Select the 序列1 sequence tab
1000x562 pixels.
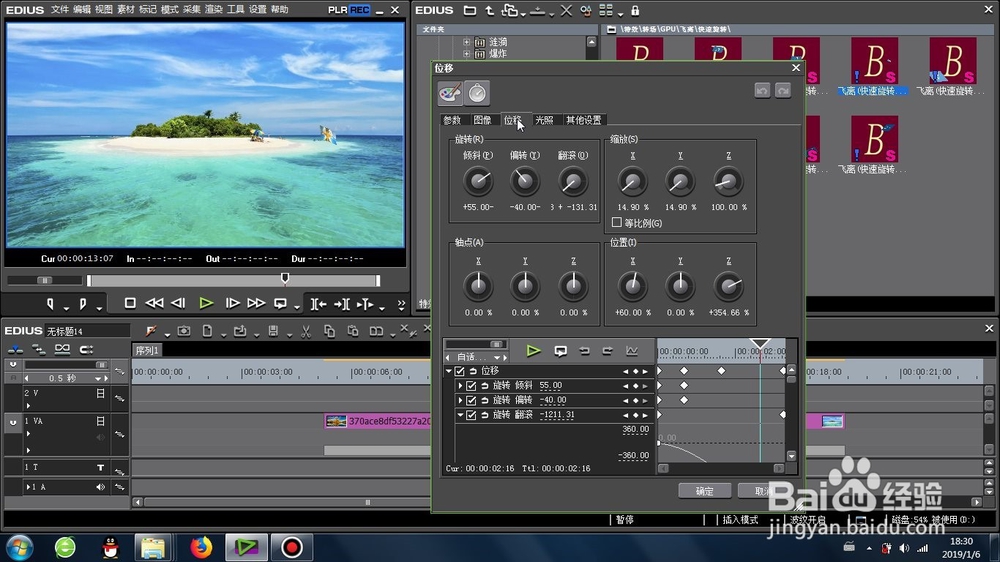click(147, 350)
